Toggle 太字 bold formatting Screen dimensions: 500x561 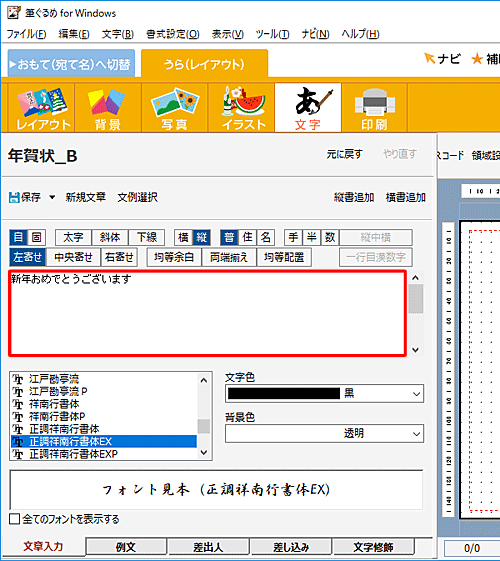pos(73,237)
